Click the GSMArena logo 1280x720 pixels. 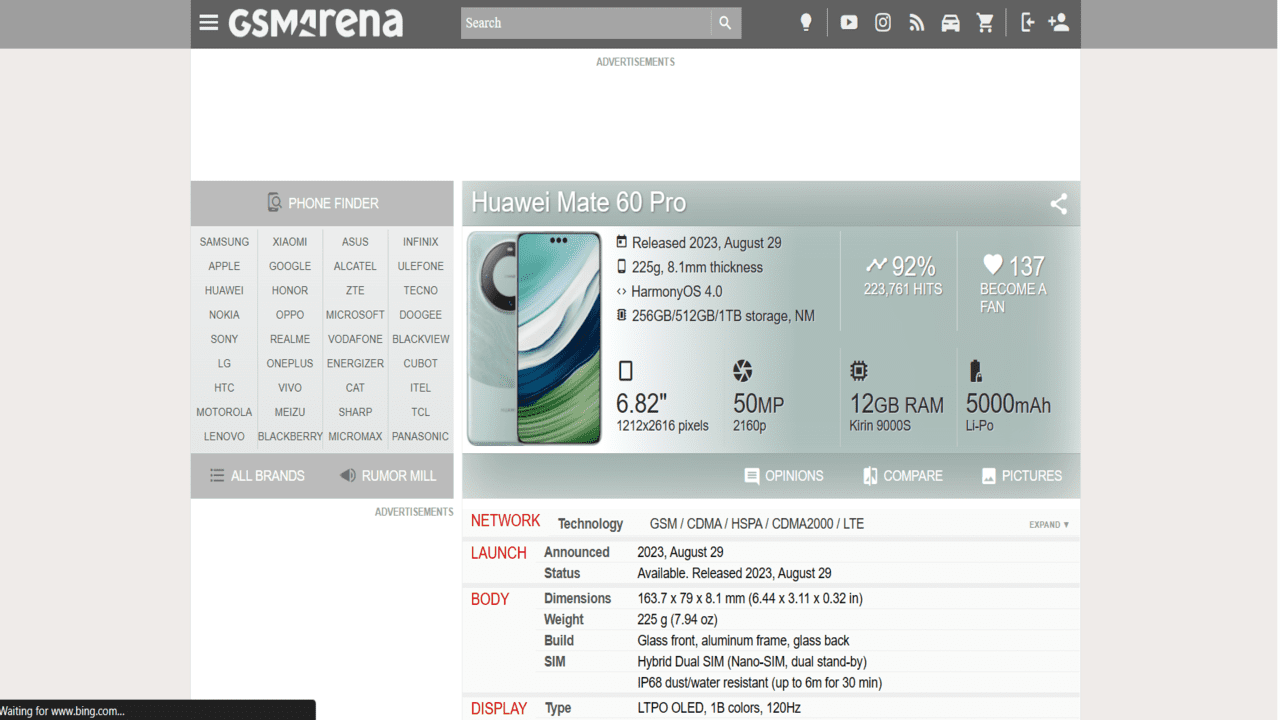pos(316,23)
